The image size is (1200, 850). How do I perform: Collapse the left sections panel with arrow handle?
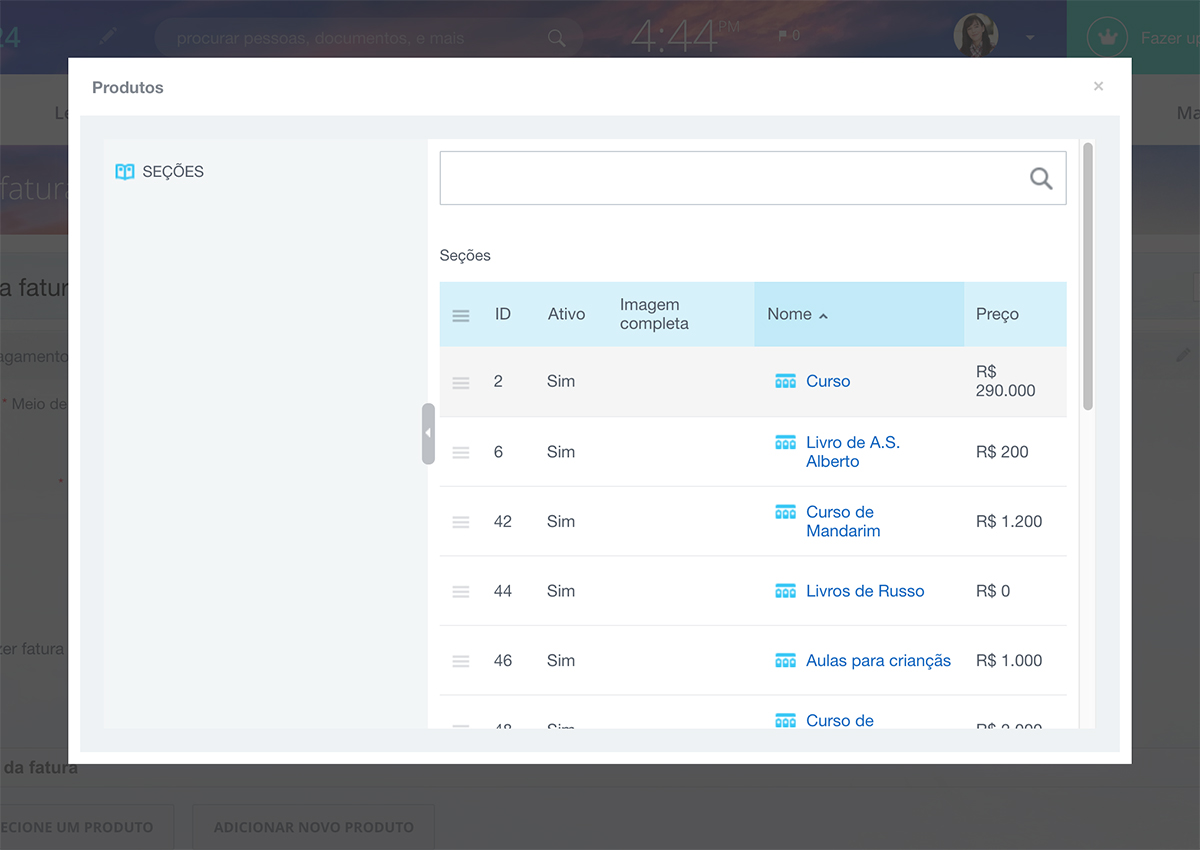tap(428, 433)
